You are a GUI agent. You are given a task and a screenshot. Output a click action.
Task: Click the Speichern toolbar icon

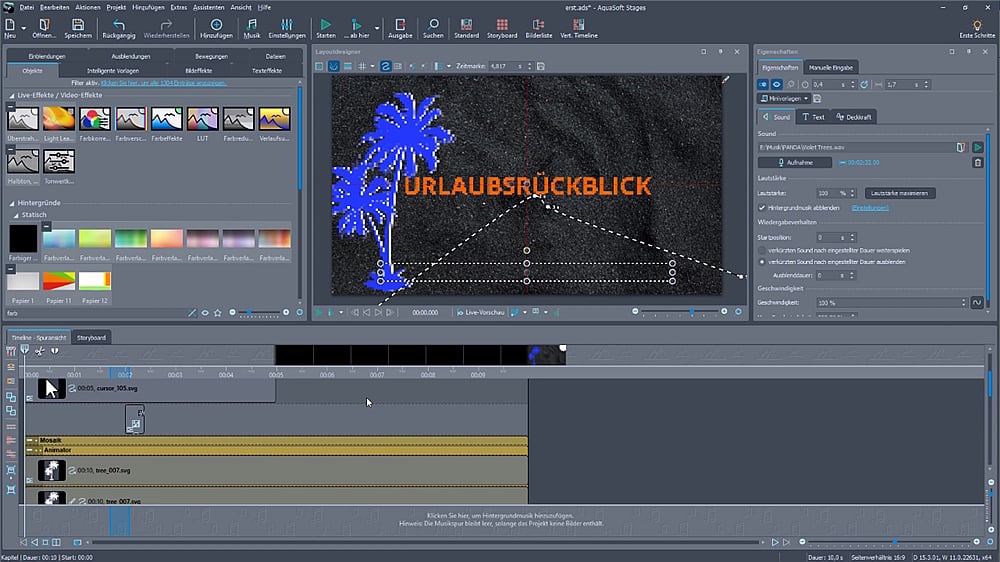(x=78, y=26)
